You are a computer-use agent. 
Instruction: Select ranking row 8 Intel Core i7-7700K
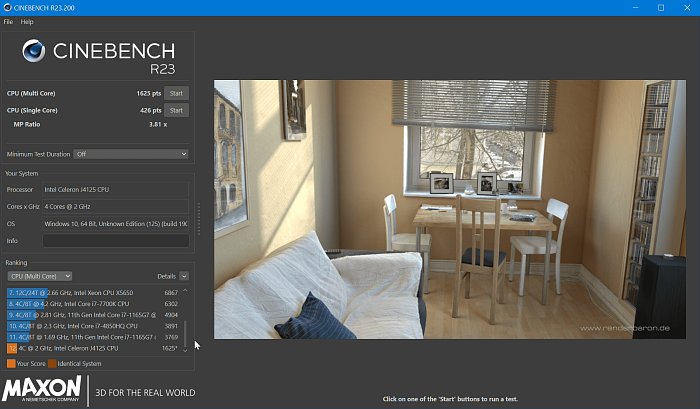click(x=93, y=304)
